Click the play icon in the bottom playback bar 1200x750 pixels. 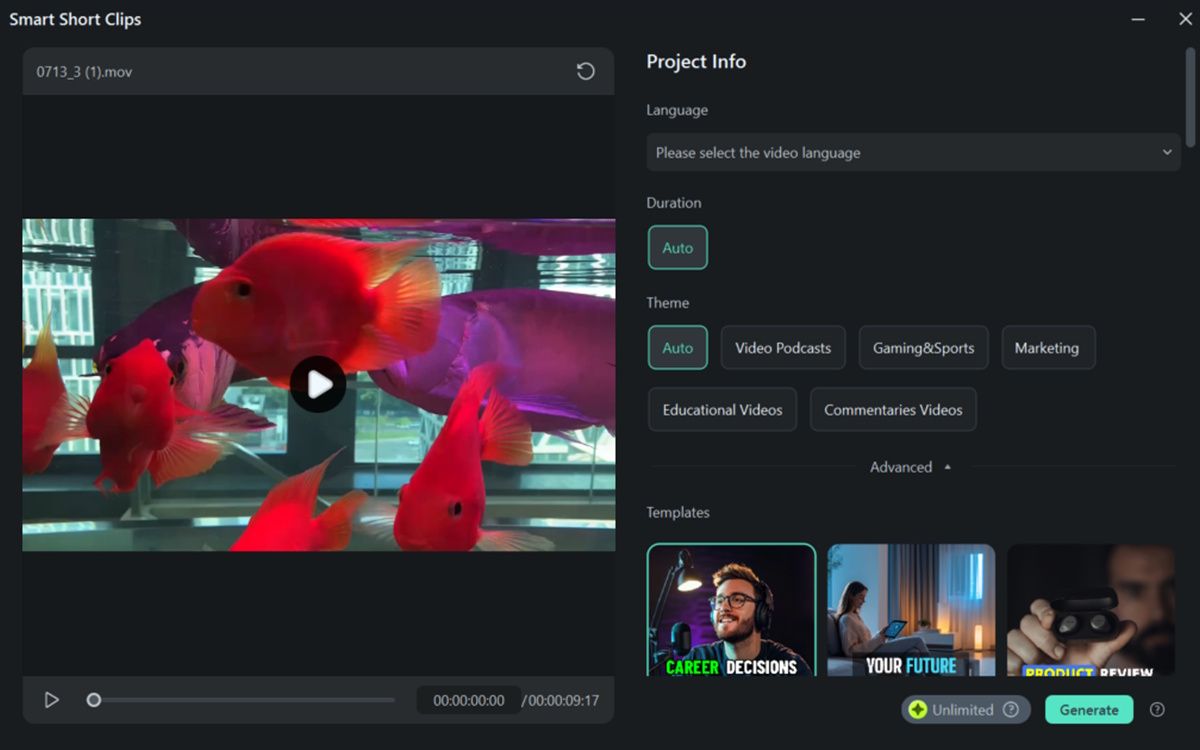52,700
